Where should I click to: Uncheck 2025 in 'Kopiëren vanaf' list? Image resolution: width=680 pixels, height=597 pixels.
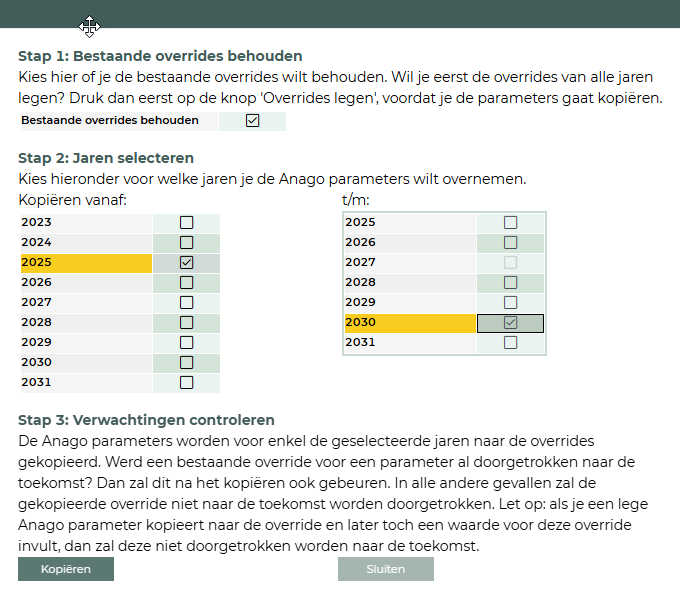pyautogui.click(x=186, y=262)
